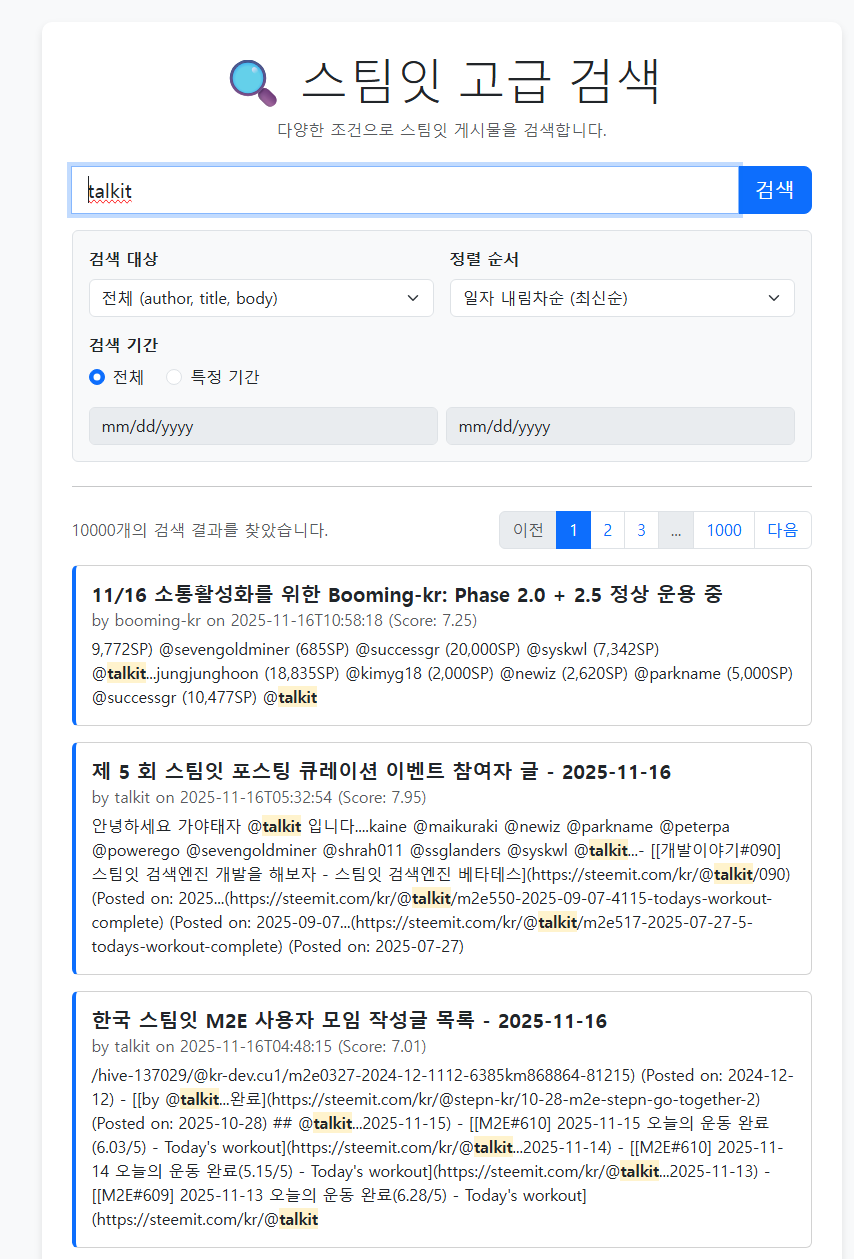
Task: Click the 정렬 순서 label
Action: pos(484,259)
